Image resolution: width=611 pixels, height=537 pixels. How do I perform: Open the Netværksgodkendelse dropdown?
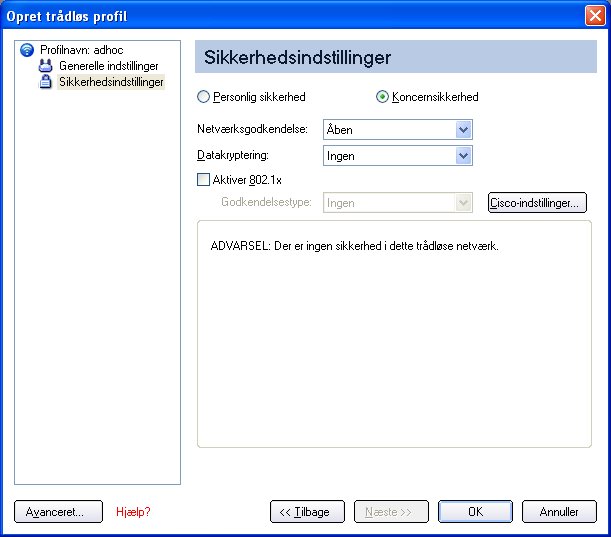tap(398, 129)
